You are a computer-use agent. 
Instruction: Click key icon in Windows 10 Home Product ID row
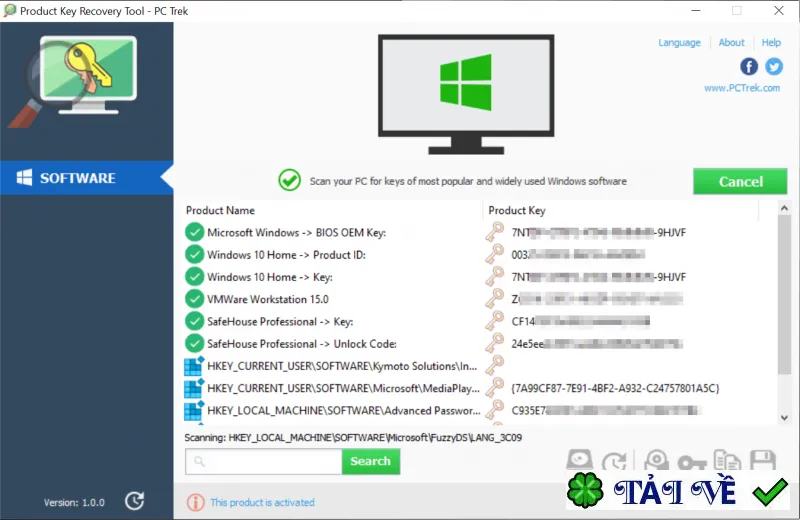(494, 254)
